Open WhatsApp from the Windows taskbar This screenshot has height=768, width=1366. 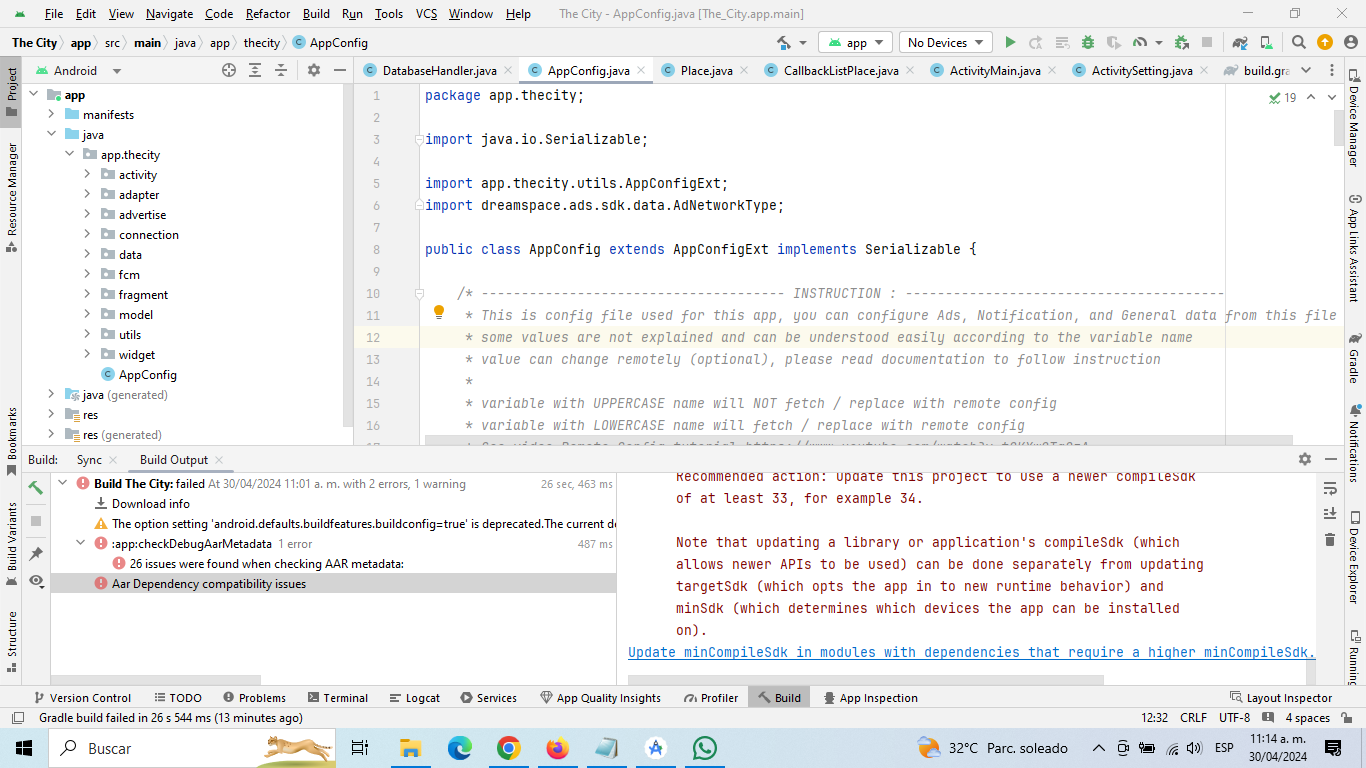click(705, 748)
